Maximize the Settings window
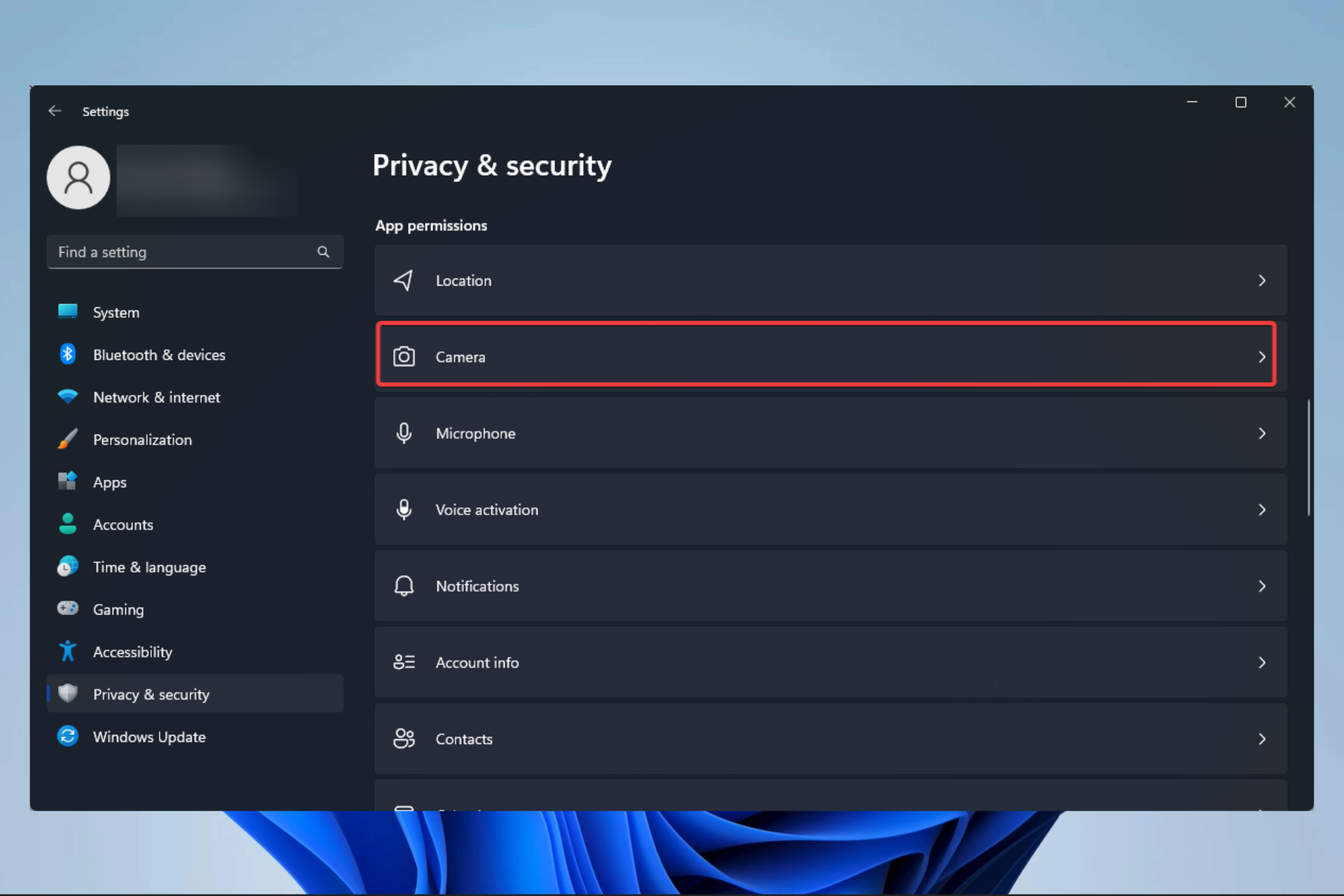 [x=1240, y=102]
